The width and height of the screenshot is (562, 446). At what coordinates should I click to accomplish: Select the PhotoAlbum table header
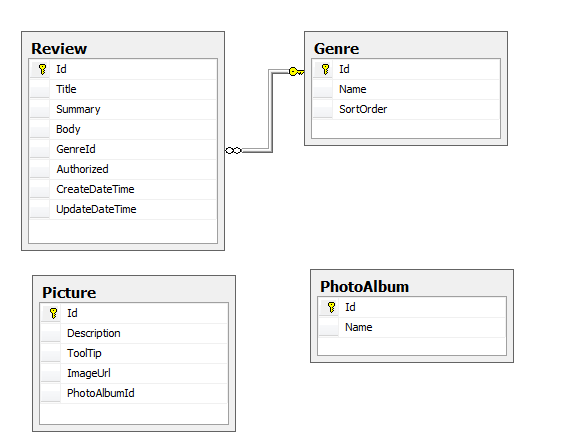tap(412, 286)
